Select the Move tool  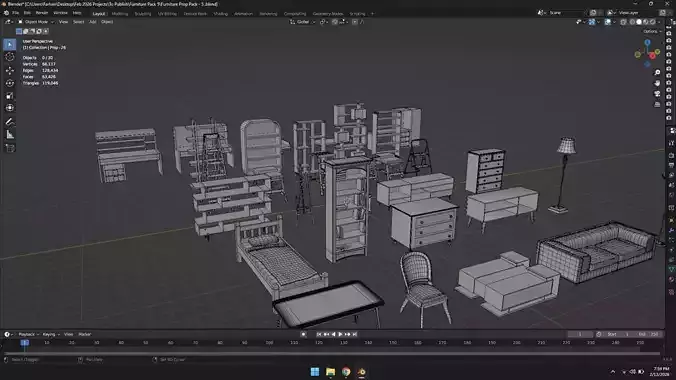9,70
